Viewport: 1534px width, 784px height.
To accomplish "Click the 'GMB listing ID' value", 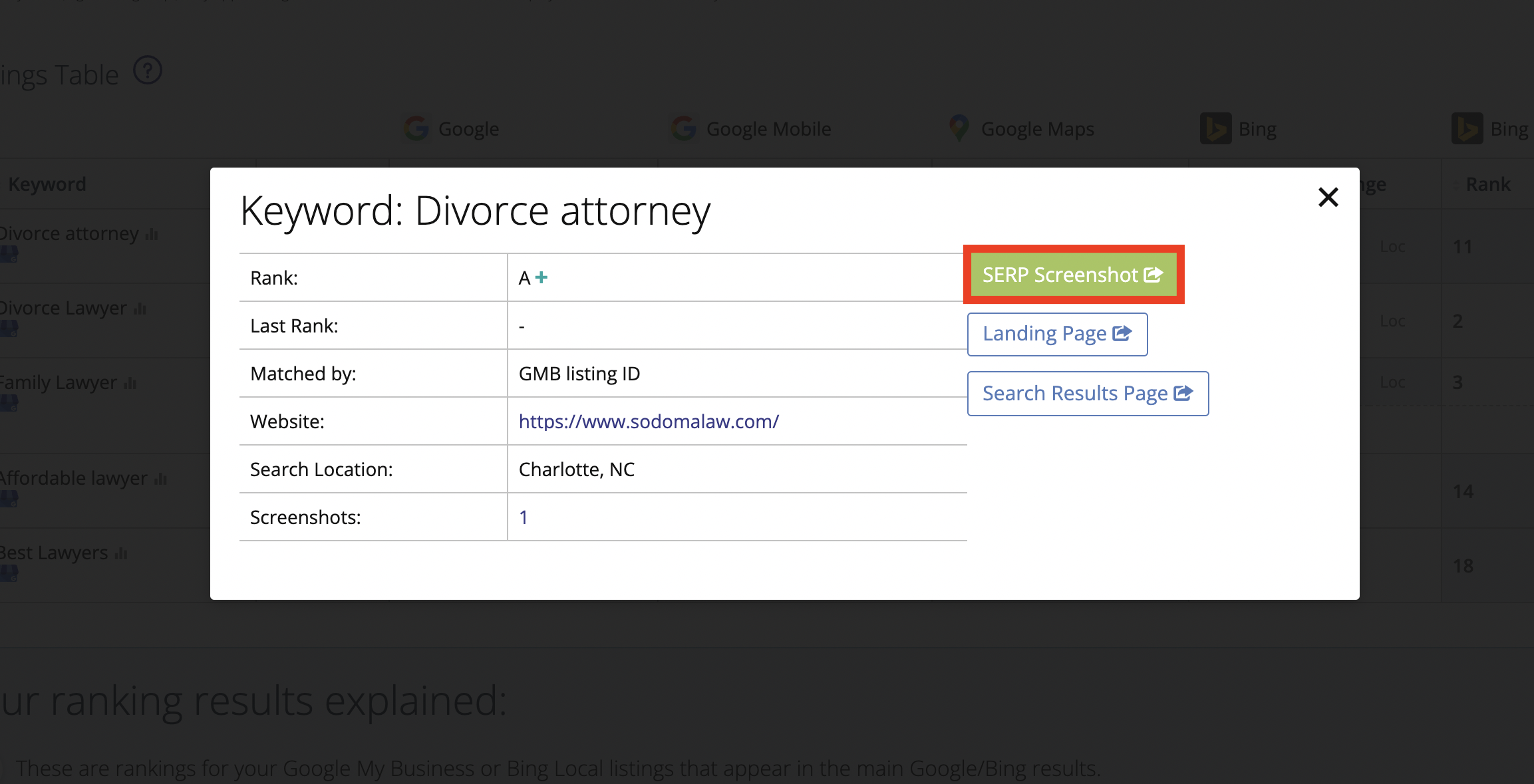I will pyautogui.click(x=579, y=374).
